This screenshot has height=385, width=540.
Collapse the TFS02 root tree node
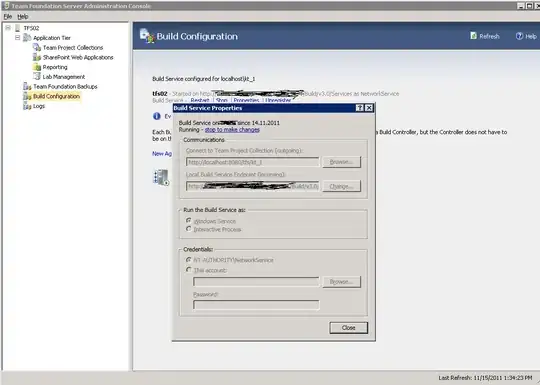point(8,28)
